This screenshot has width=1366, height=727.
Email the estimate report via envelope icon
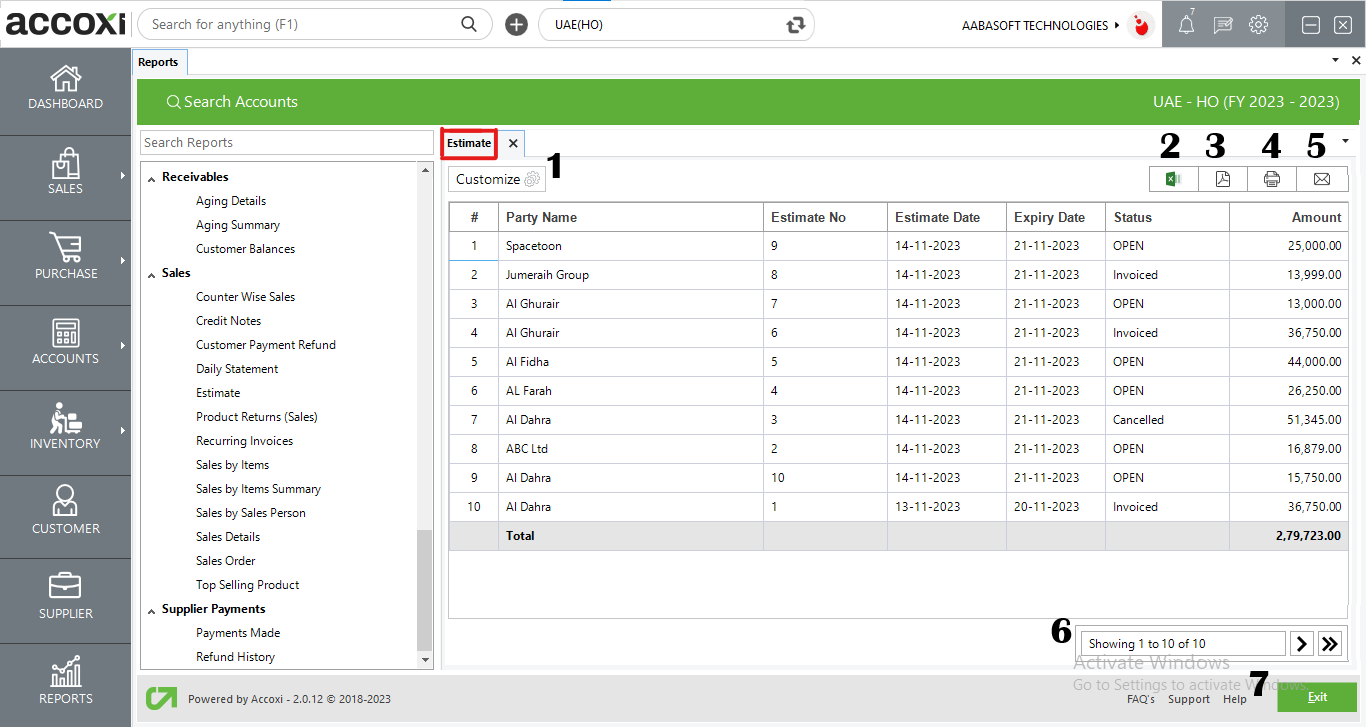point(1322,178)
